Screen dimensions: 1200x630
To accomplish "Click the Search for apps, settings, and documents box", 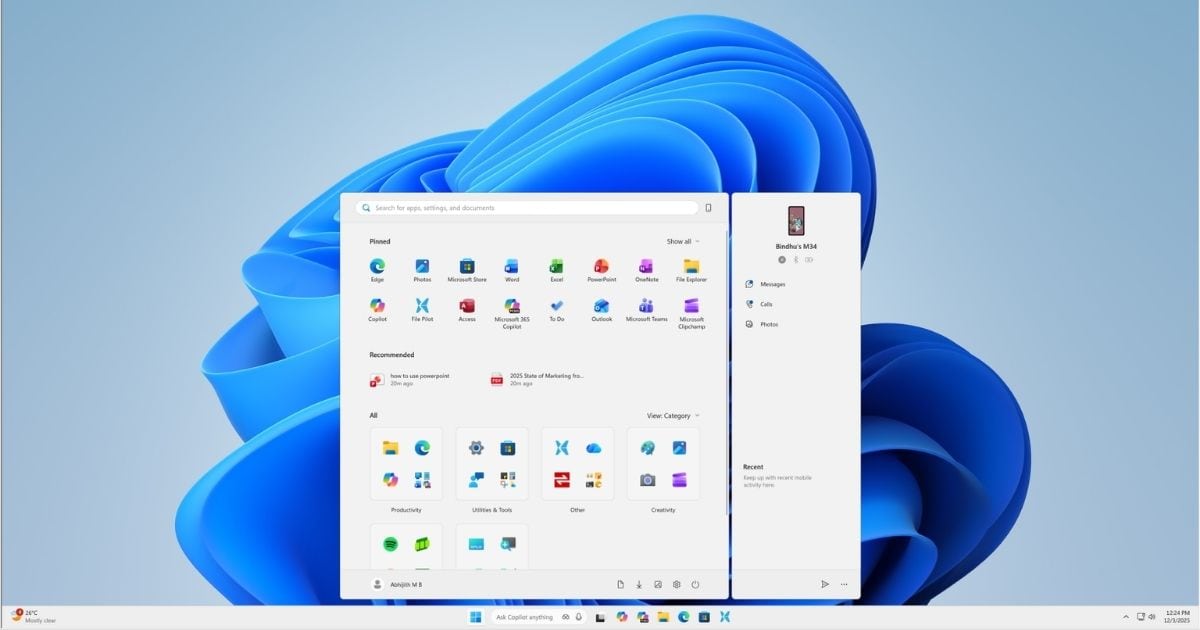I will (527, 208).
